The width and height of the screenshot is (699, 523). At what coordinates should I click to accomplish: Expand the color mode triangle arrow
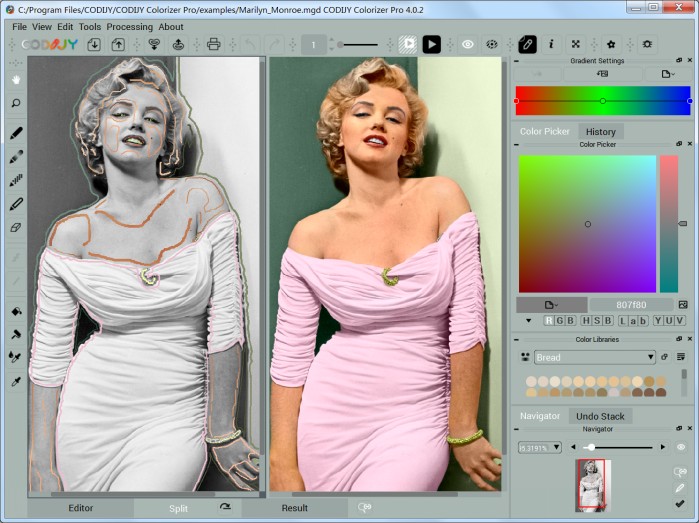point(529,321)
